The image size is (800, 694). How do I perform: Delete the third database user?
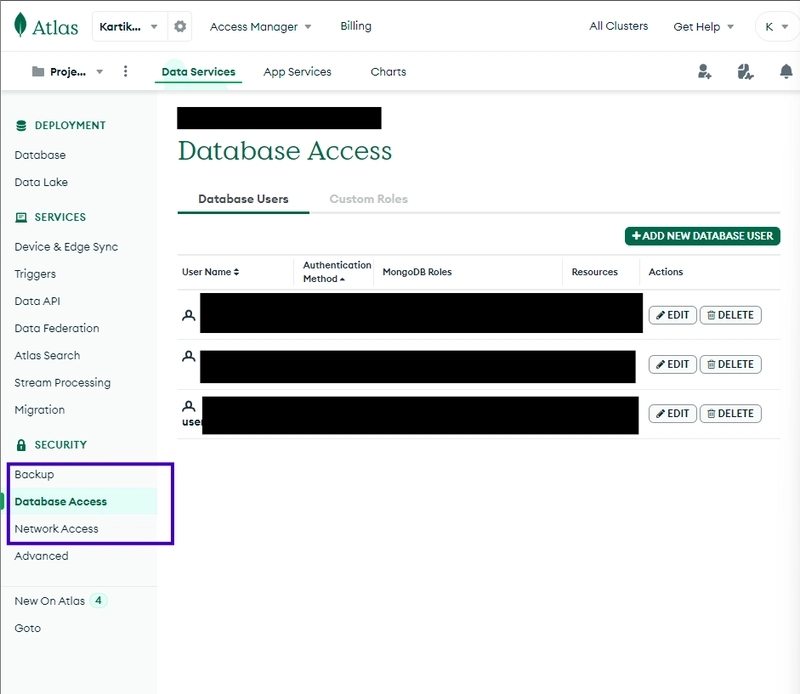click(731, 413)
